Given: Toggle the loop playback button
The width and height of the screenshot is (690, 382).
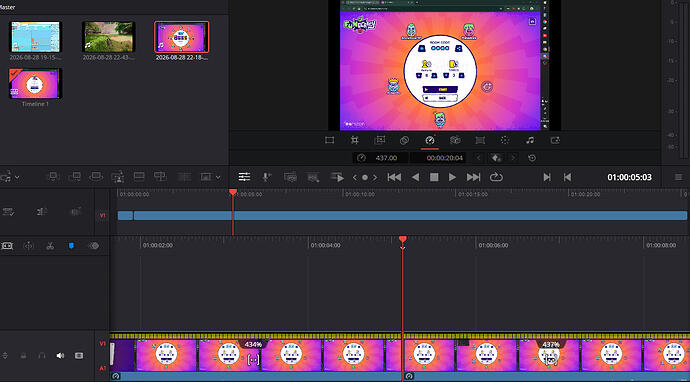Looking at the screenshot, I should click(x=496, y=177).
